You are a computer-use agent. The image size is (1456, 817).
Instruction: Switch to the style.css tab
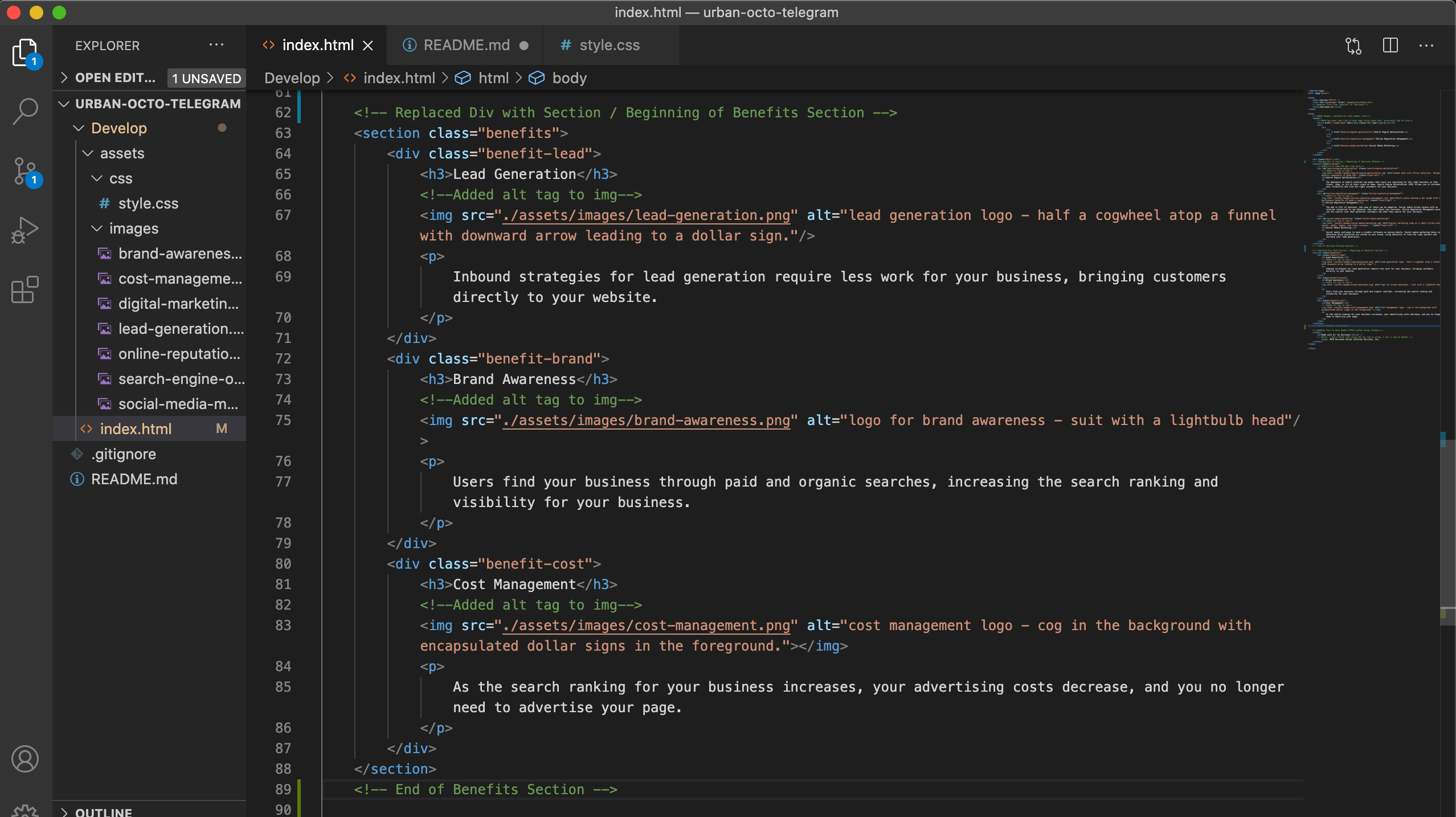(x=611, y=45)
